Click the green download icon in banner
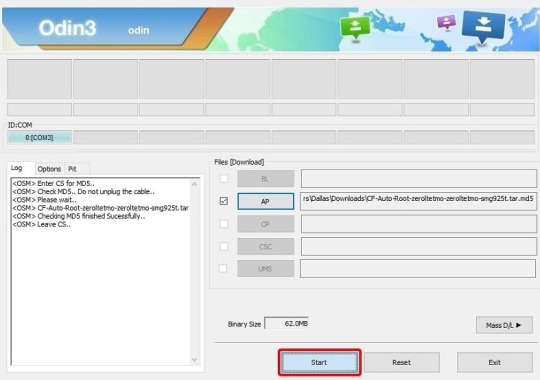The height and width of the screenshot is (380, 540). [355, 28]
